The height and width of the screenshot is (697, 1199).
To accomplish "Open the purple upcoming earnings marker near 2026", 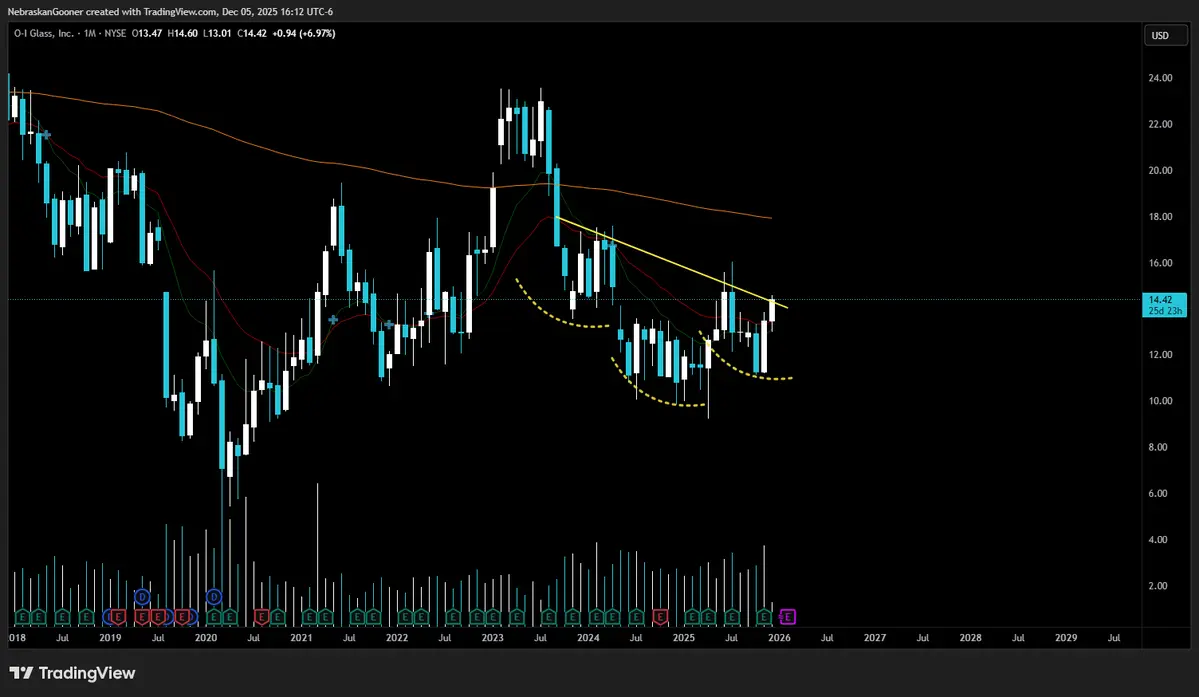I will click(x=788, y=617).
